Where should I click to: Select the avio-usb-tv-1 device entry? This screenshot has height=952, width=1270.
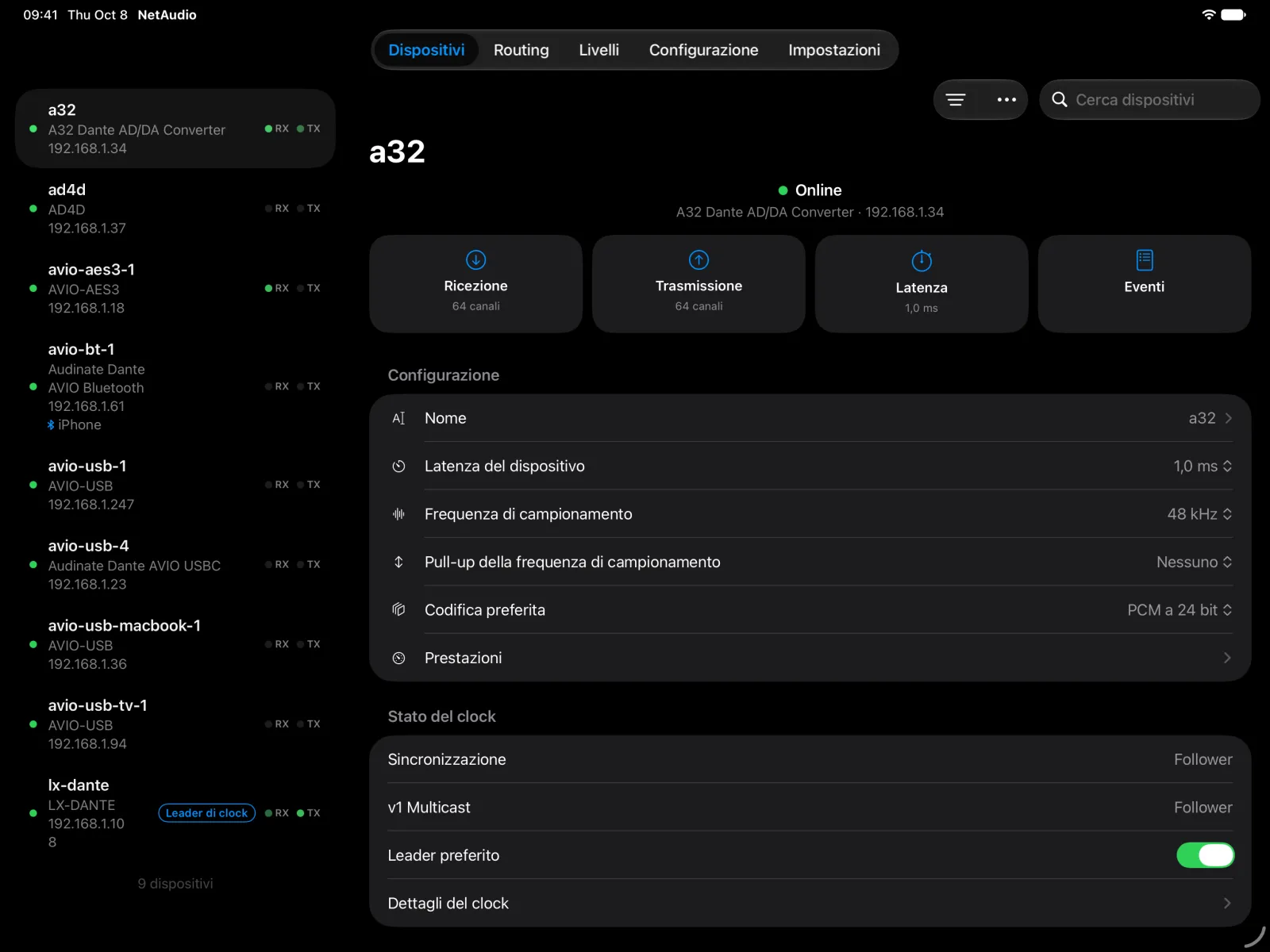point(175,724)
